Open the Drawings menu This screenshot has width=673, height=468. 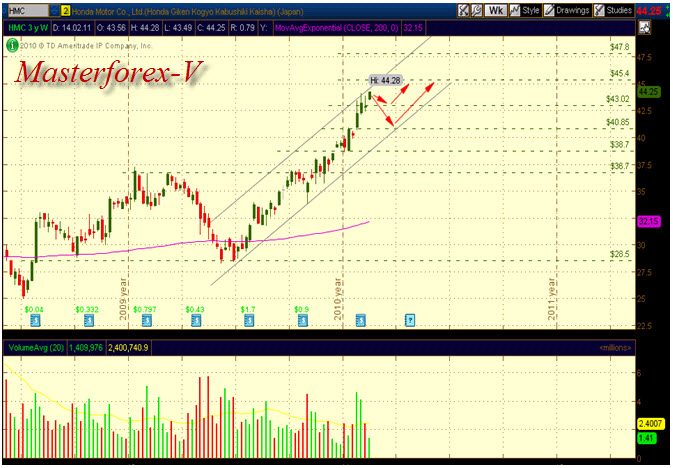pyautogui.click(x=567, y=10)
